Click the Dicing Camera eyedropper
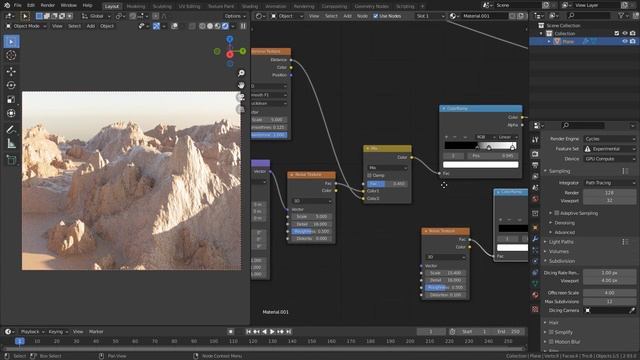Image resolution: width=640 pixels, height=360 pixels. point(632,311)
